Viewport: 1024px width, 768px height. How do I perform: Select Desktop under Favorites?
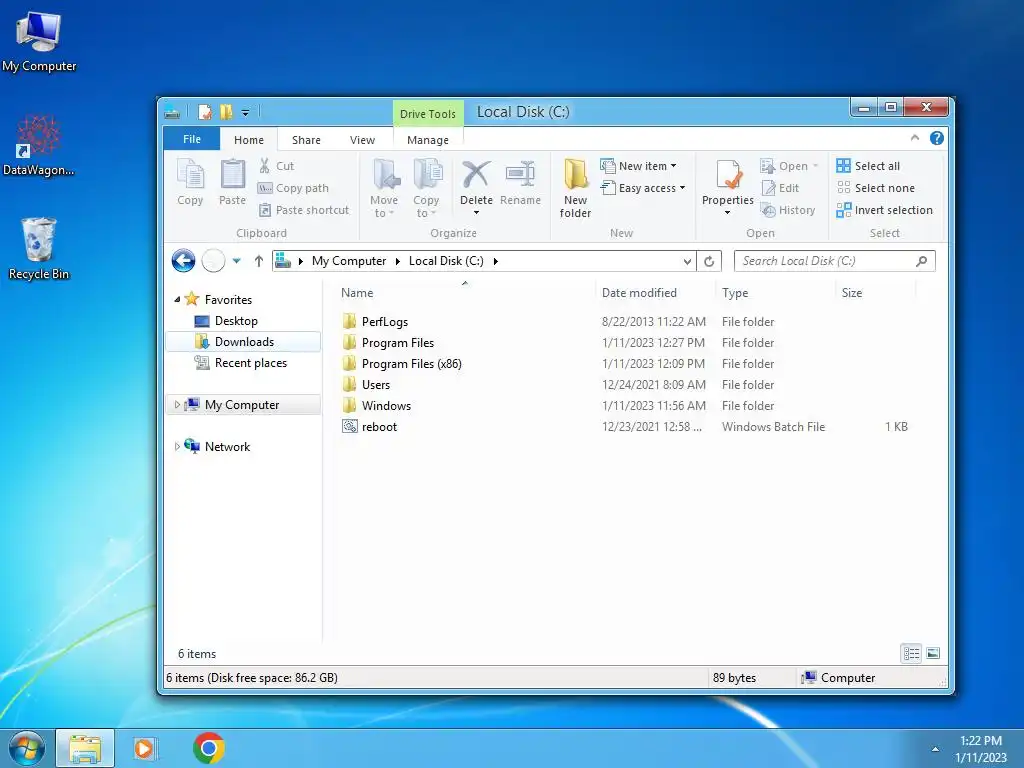pyautogui.click(x=236, y=321)
